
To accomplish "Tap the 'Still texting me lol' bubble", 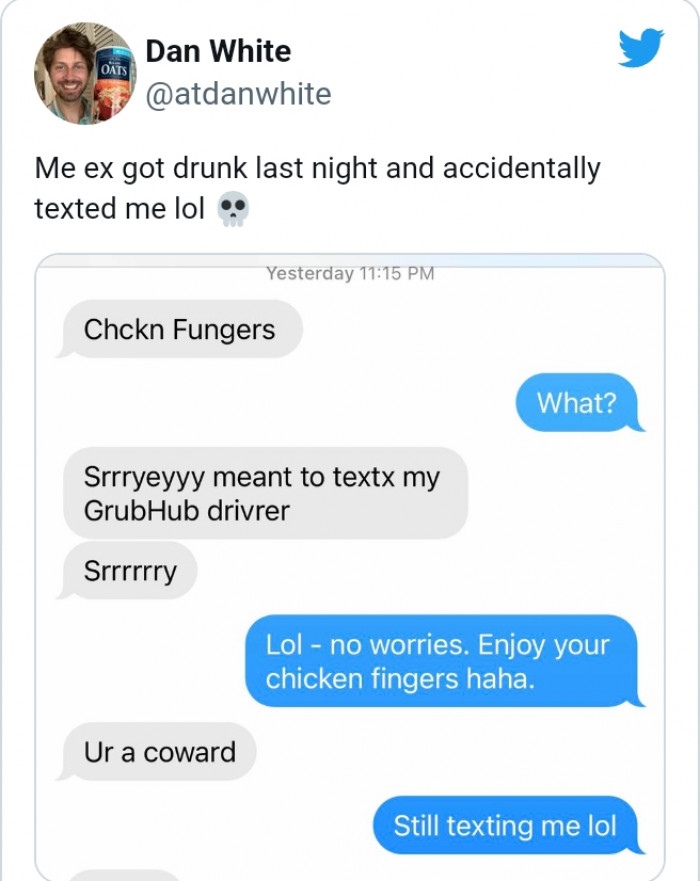I will 508,825.
